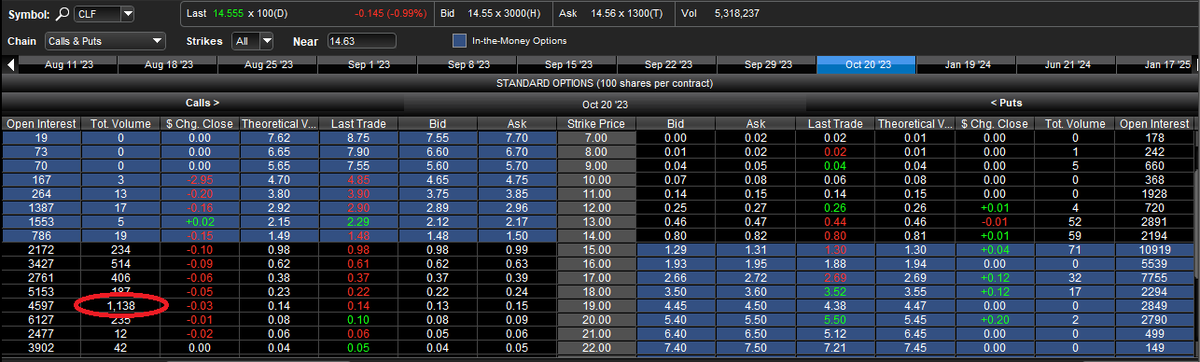1200x362 pixels.
Task: Select the Sep 1 '23 expiration tab
Action: point(367,64)
